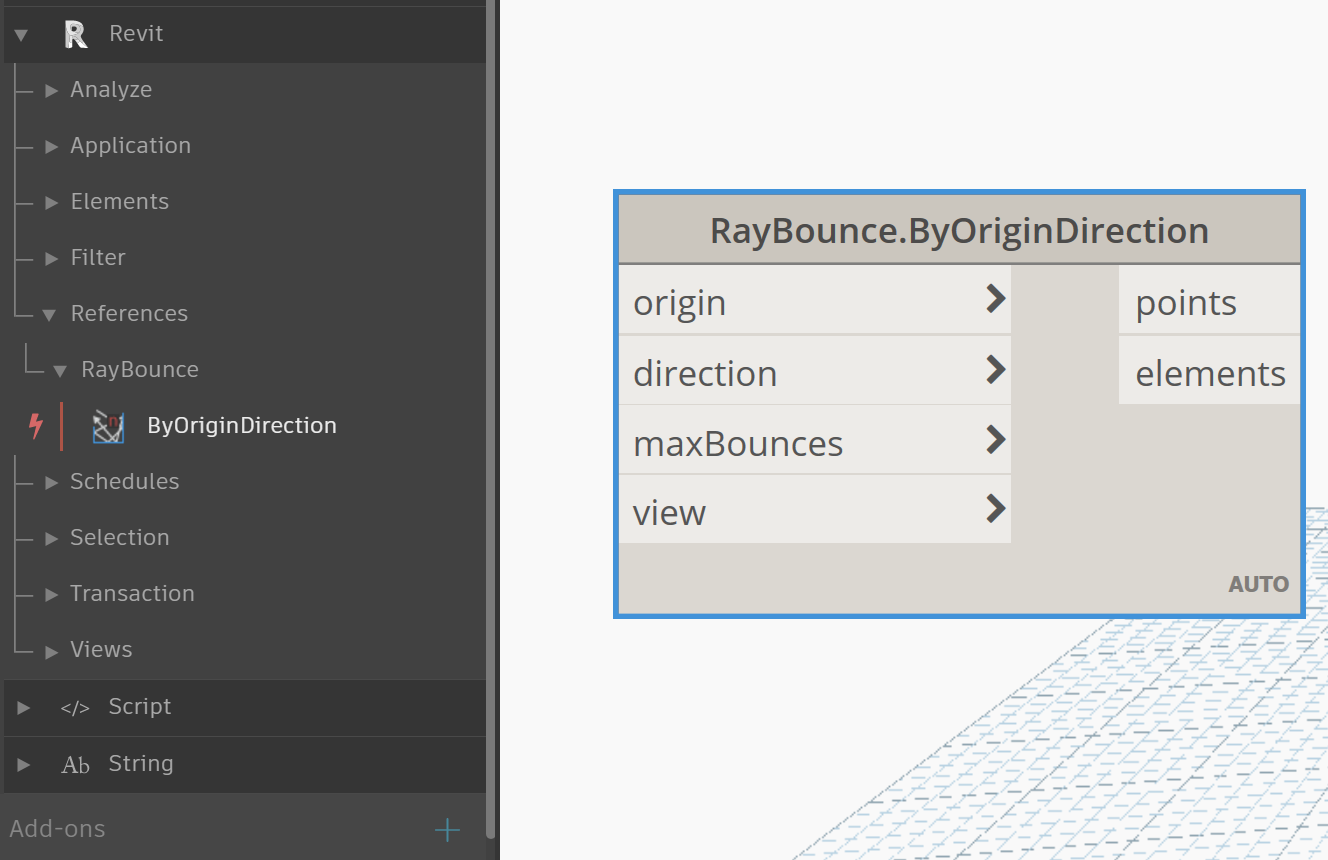Click the direction input port arrow
The height and width of the screenshot is (860, 1328).
tap(995, 368)
